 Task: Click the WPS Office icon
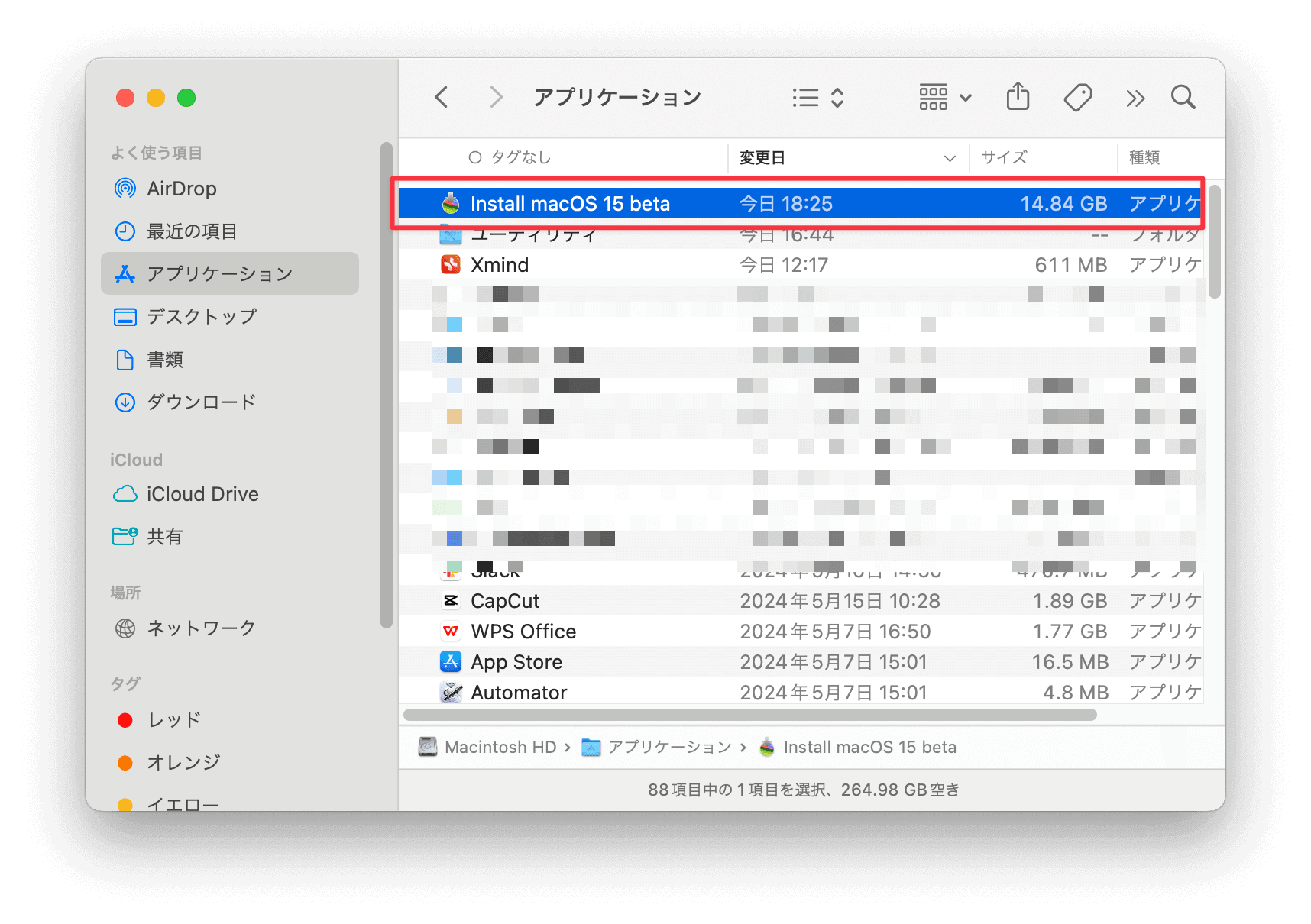451,632
